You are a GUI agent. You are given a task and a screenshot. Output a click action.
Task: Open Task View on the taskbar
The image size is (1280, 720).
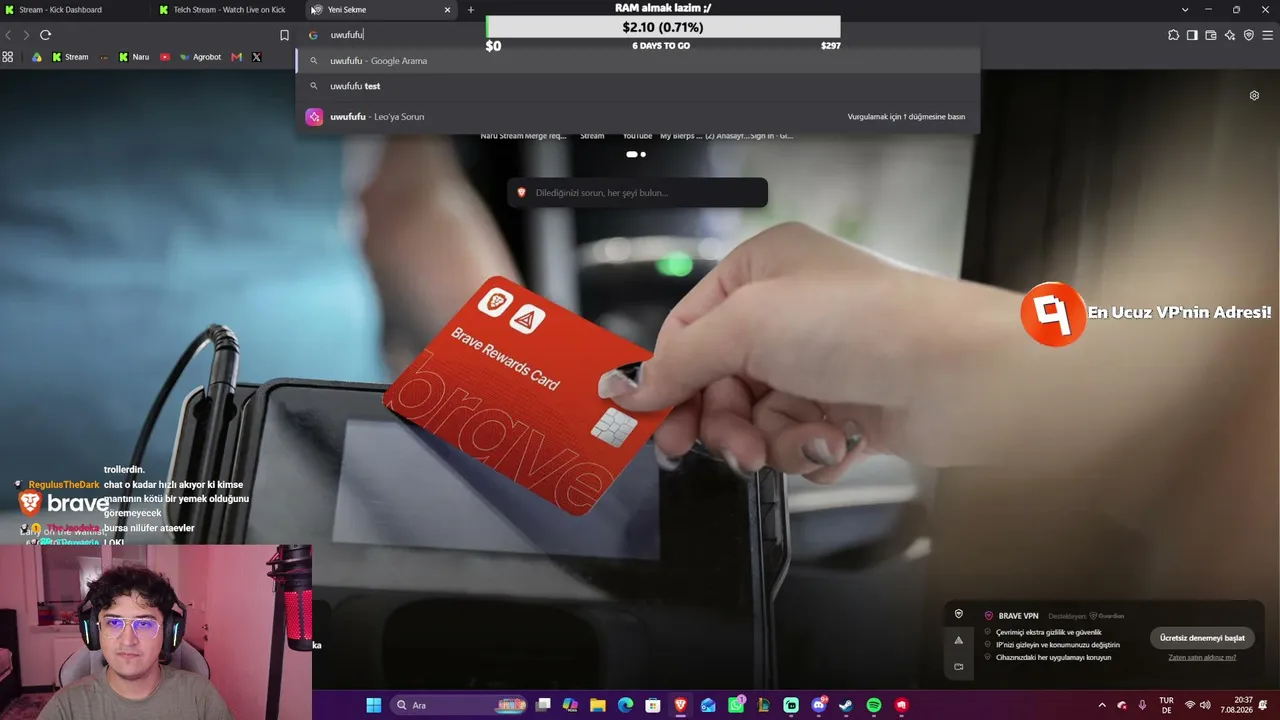point(543,705)
